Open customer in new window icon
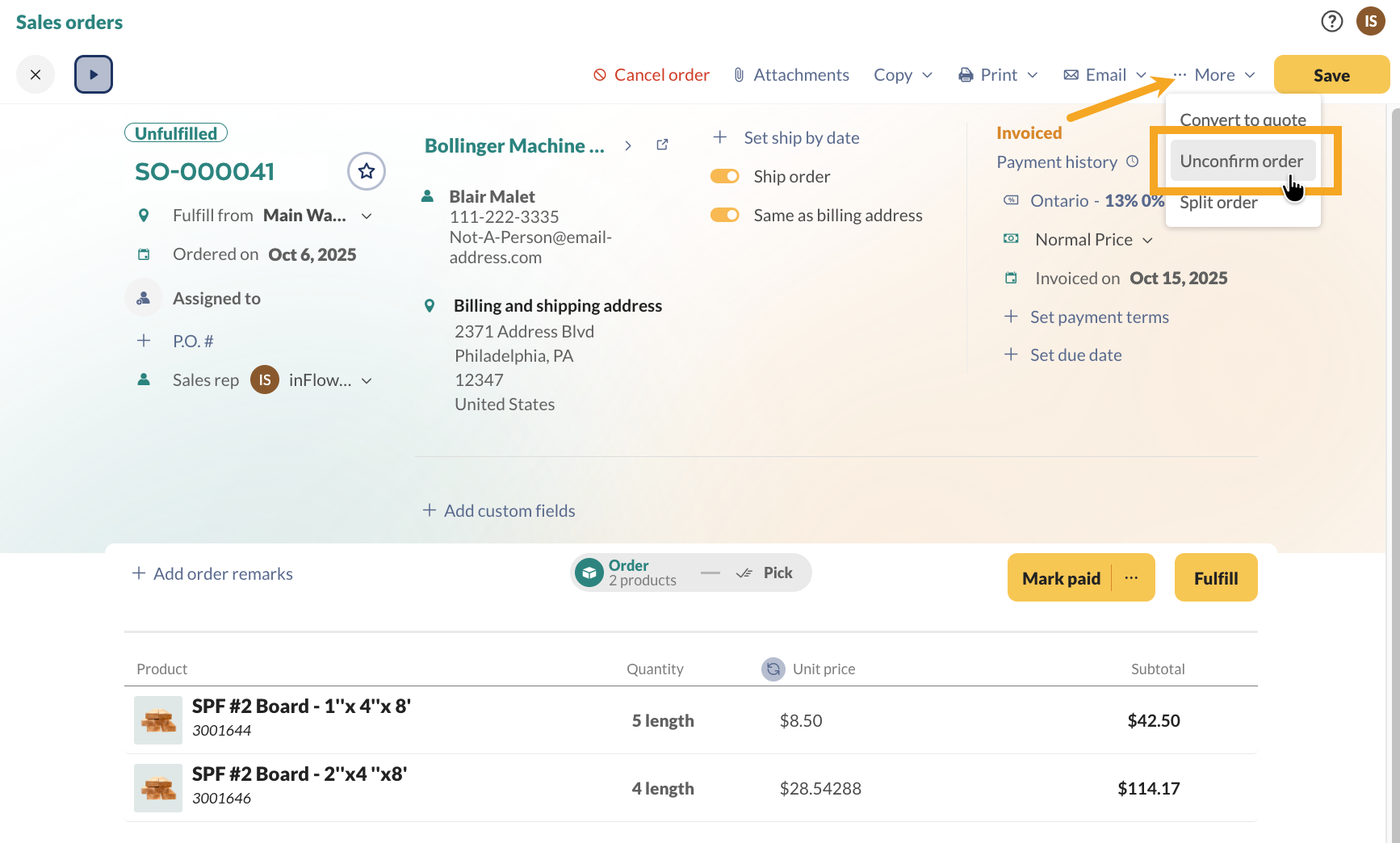The height and width of the screenshot is (843, 1400). [x=662, y=145]
